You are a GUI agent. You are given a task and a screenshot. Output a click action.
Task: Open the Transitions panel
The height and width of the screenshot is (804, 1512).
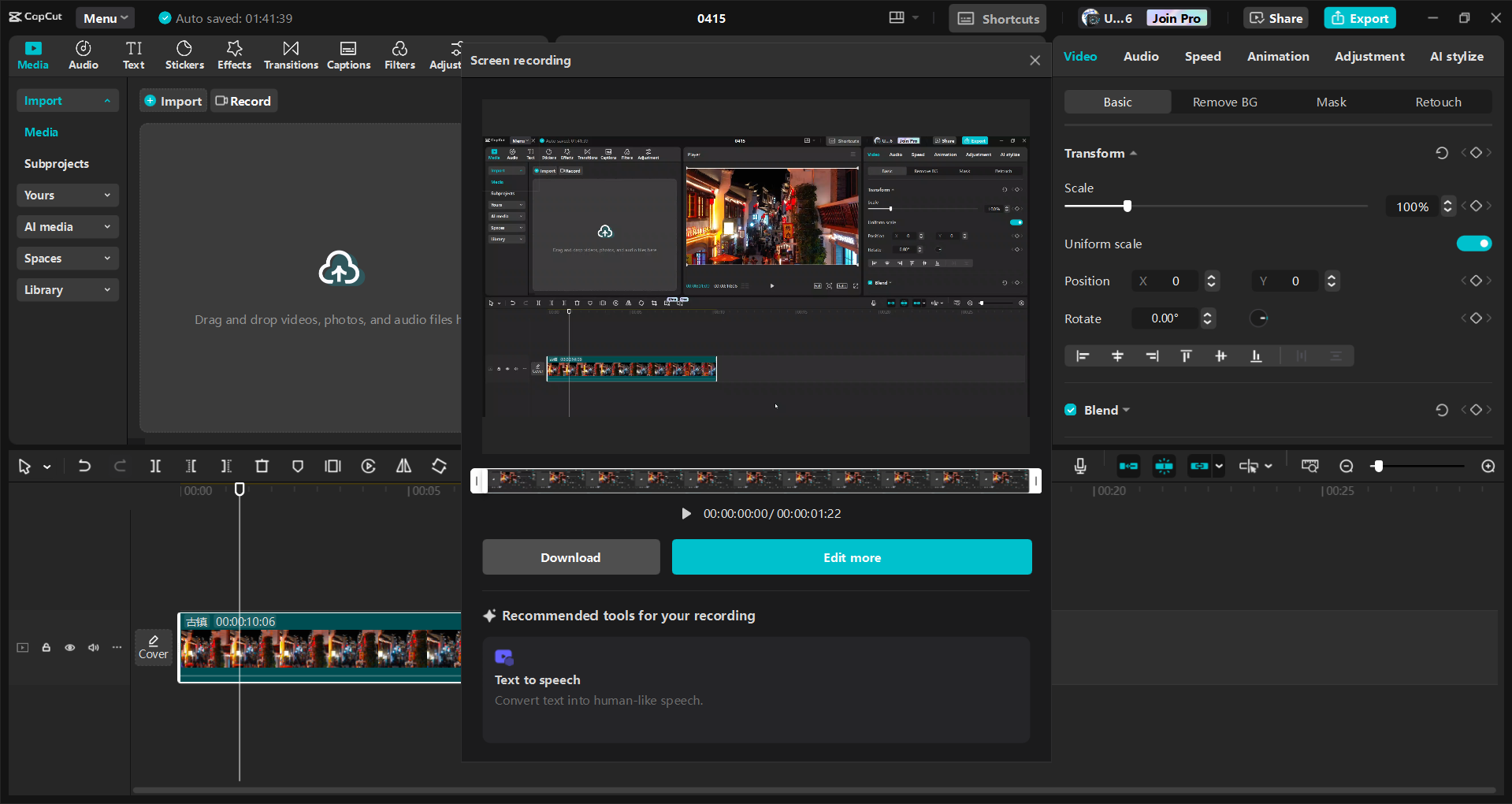click(x=290, y=54)
